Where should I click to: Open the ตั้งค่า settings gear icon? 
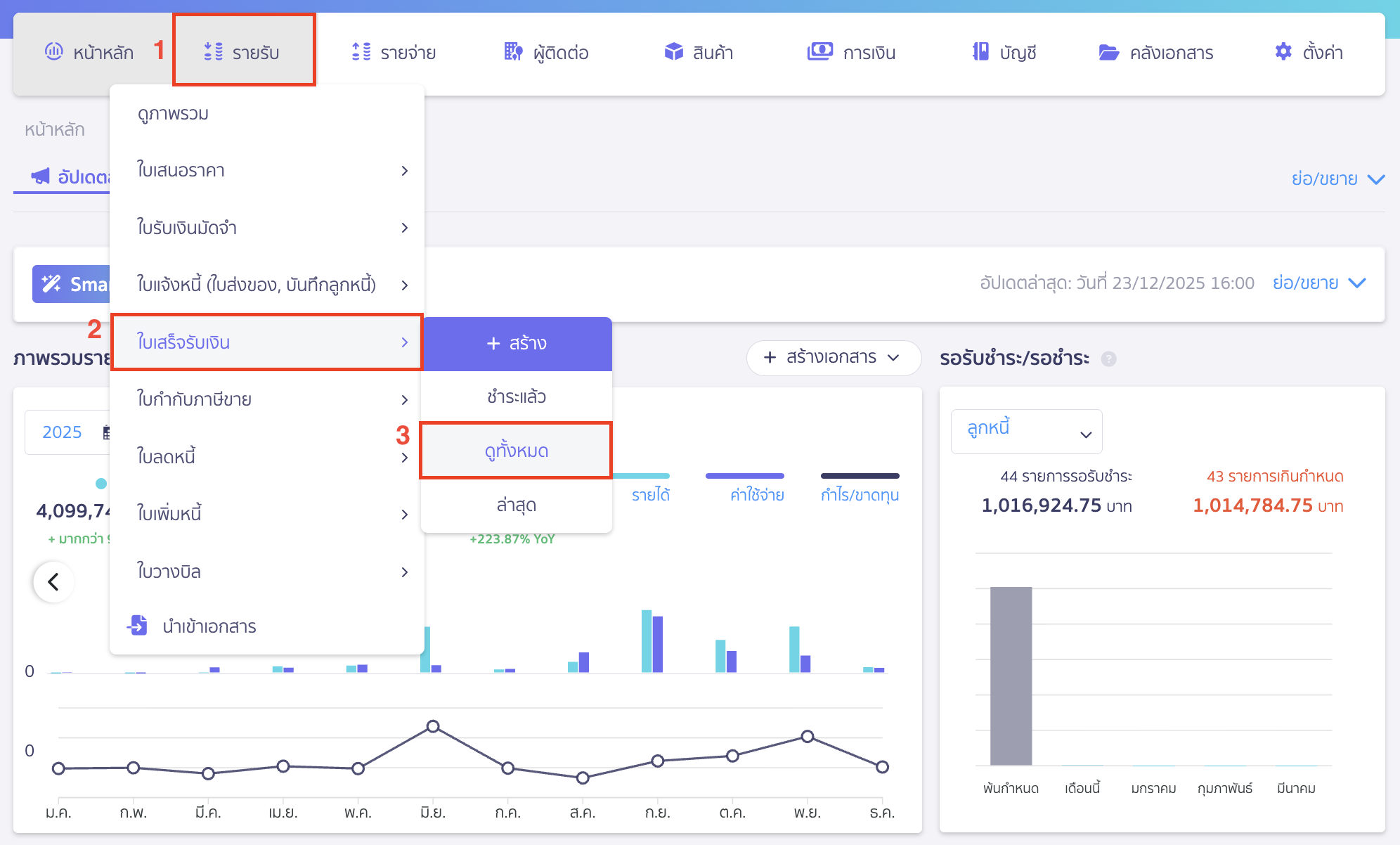tap(1283, 51)
